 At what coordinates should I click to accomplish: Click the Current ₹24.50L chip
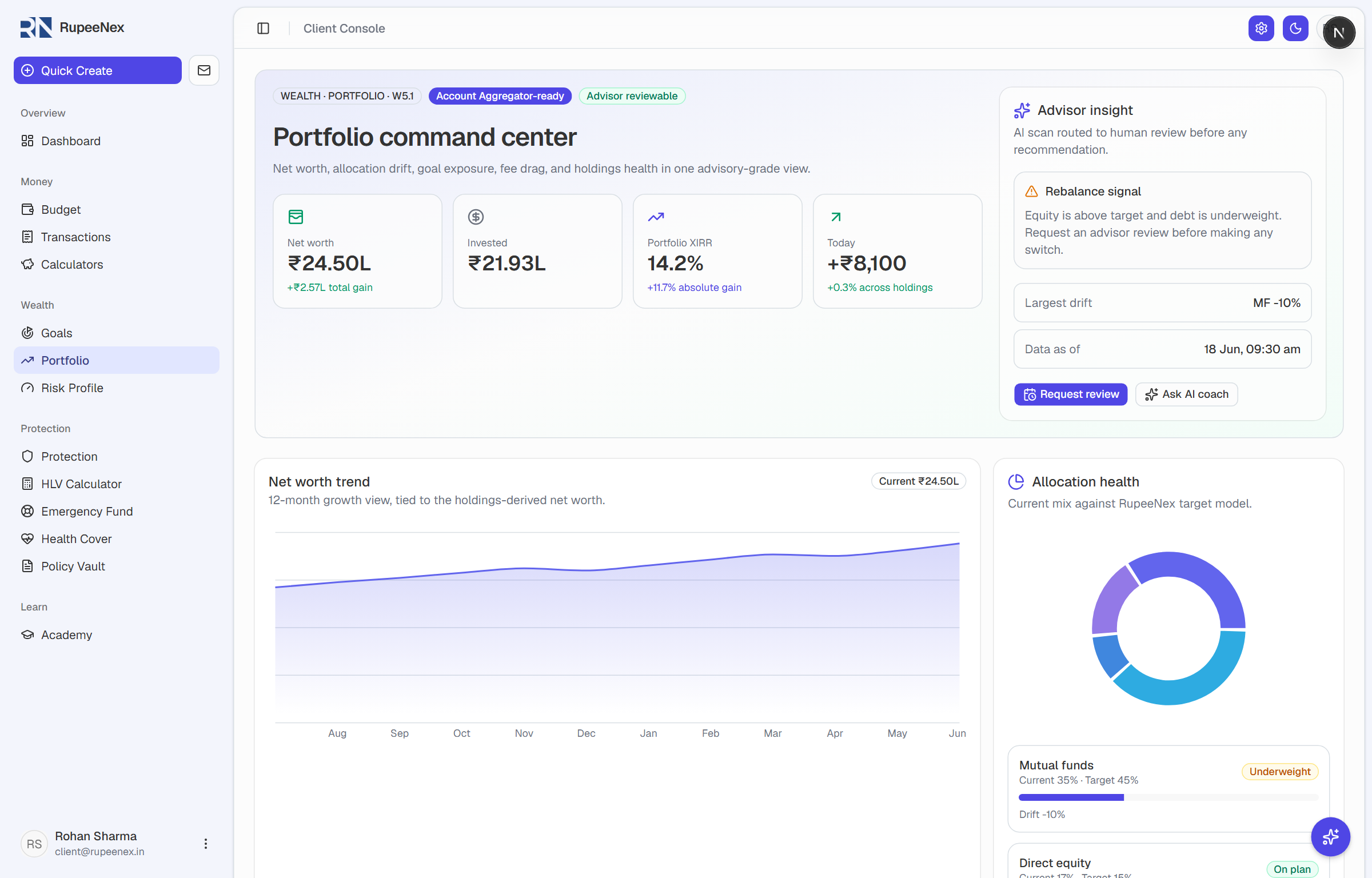tap(919, 481)
